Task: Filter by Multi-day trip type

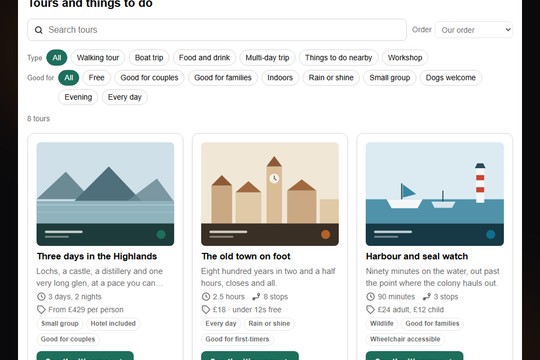Action: (267, 58)
